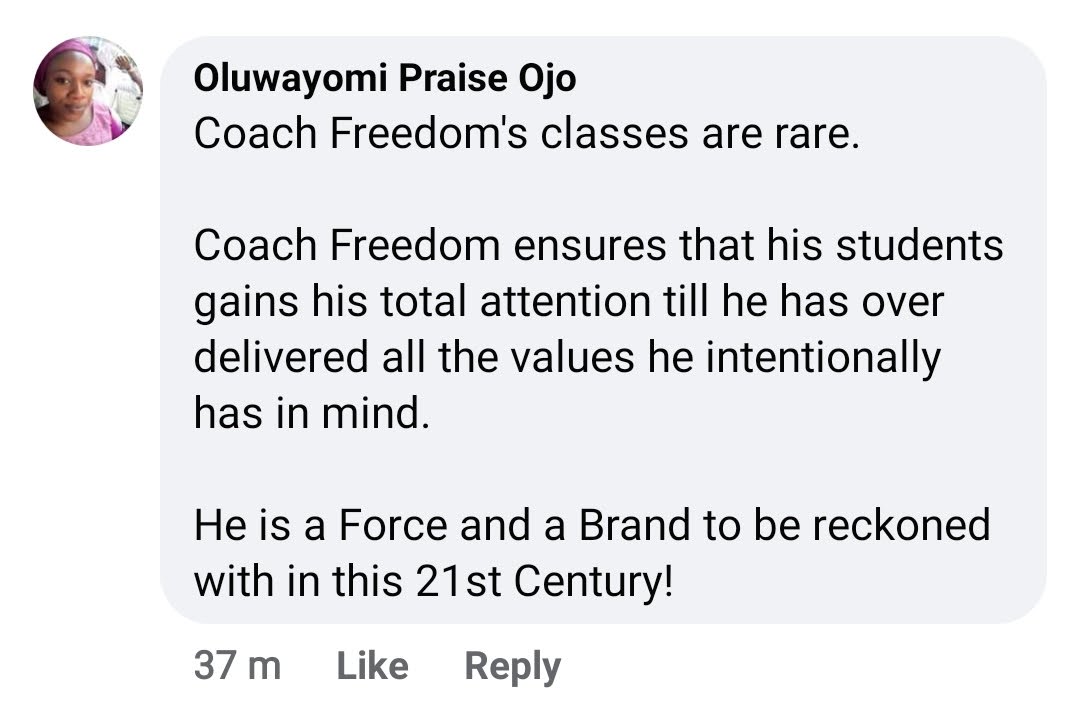Like the comment by Oluwayomi
The height and width of the screenshot is (704, 1080).
point(372,666)
